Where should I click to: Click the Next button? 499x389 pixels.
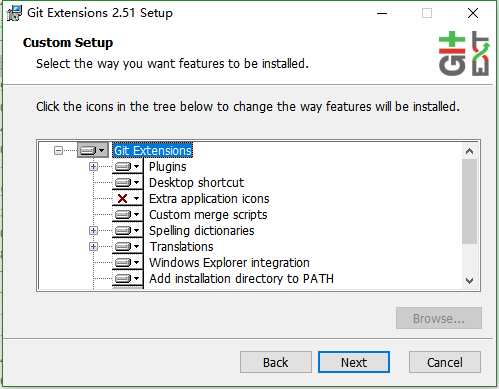(354, 362)
